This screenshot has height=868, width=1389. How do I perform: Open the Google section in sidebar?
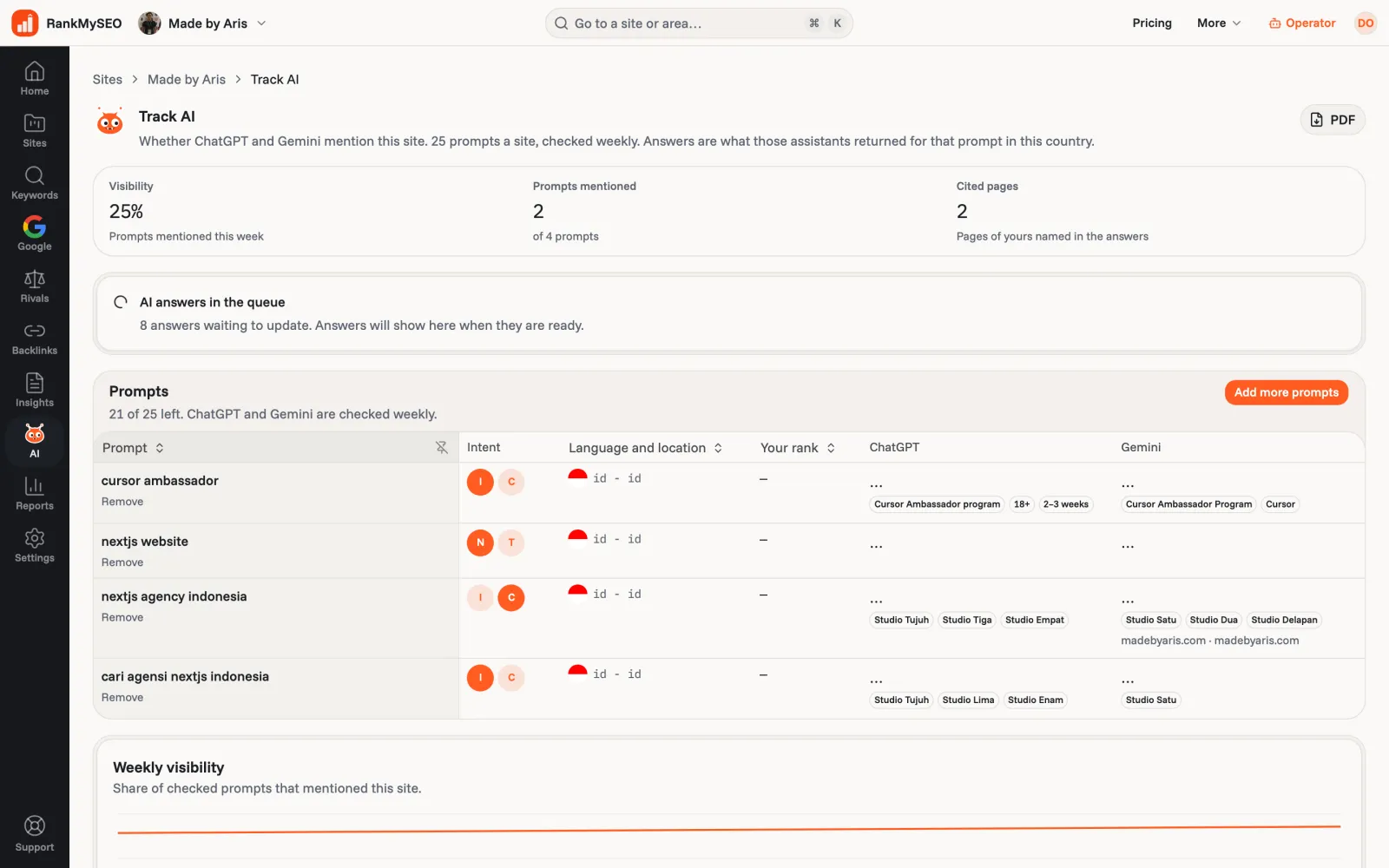35,233
